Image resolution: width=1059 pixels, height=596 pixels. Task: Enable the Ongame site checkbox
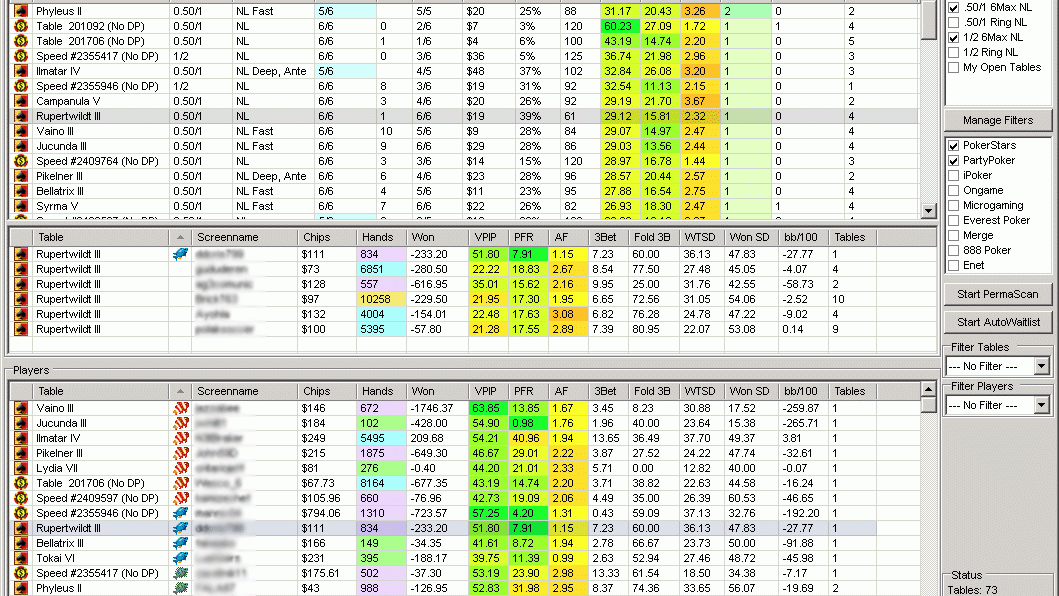[954, 191]
